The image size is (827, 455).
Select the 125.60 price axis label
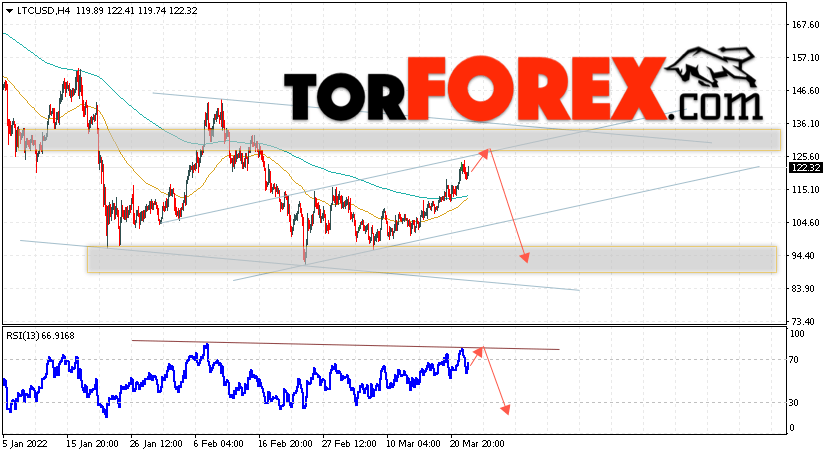click(x=806, y=157)
